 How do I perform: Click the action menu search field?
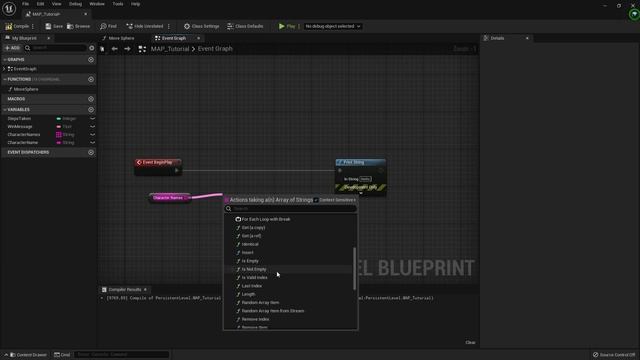[291, 209]
